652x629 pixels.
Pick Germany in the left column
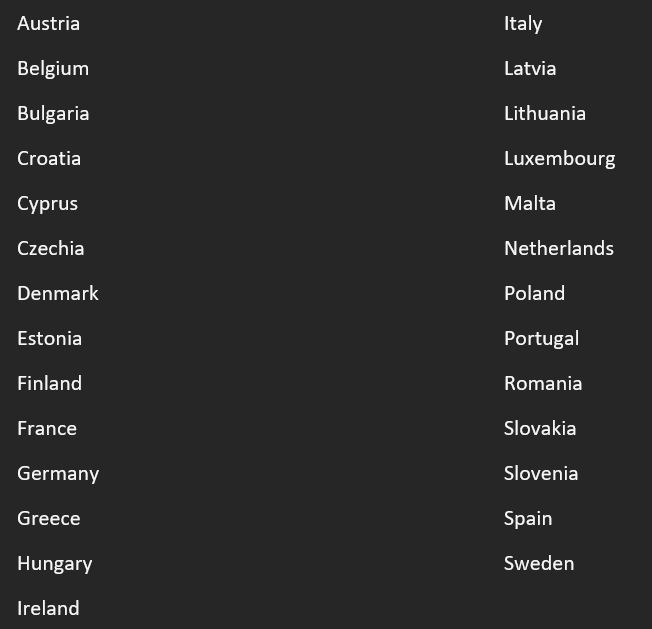pyautogui.click(x=58, y=473)
